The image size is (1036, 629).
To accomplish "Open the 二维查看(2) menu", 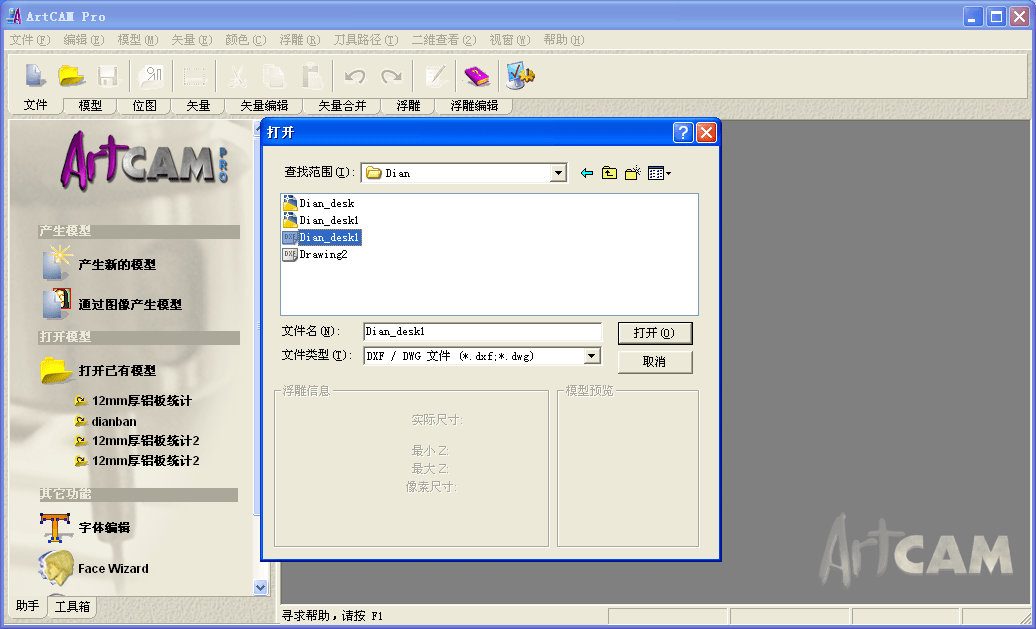I will (444, 40).
